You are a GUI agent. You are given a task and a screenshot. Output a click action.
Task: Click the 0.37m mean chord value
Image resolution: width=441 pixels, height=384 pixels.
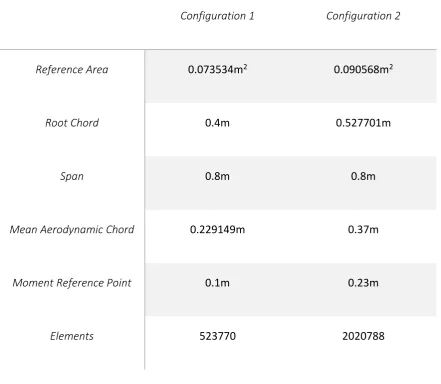(x=363, y=229)
